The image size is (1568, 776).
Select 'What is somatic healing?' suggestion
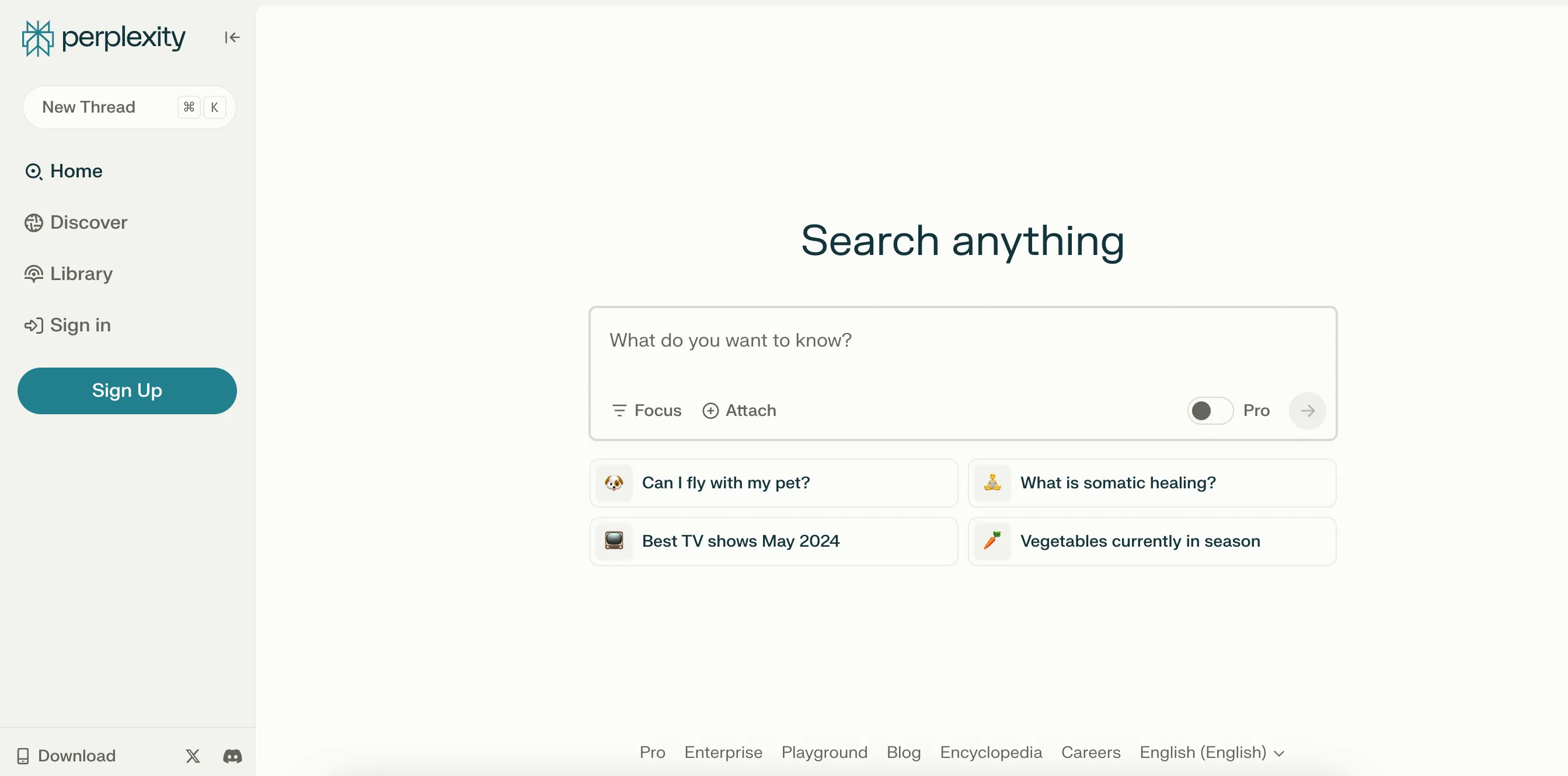[x=1152, y=483]
